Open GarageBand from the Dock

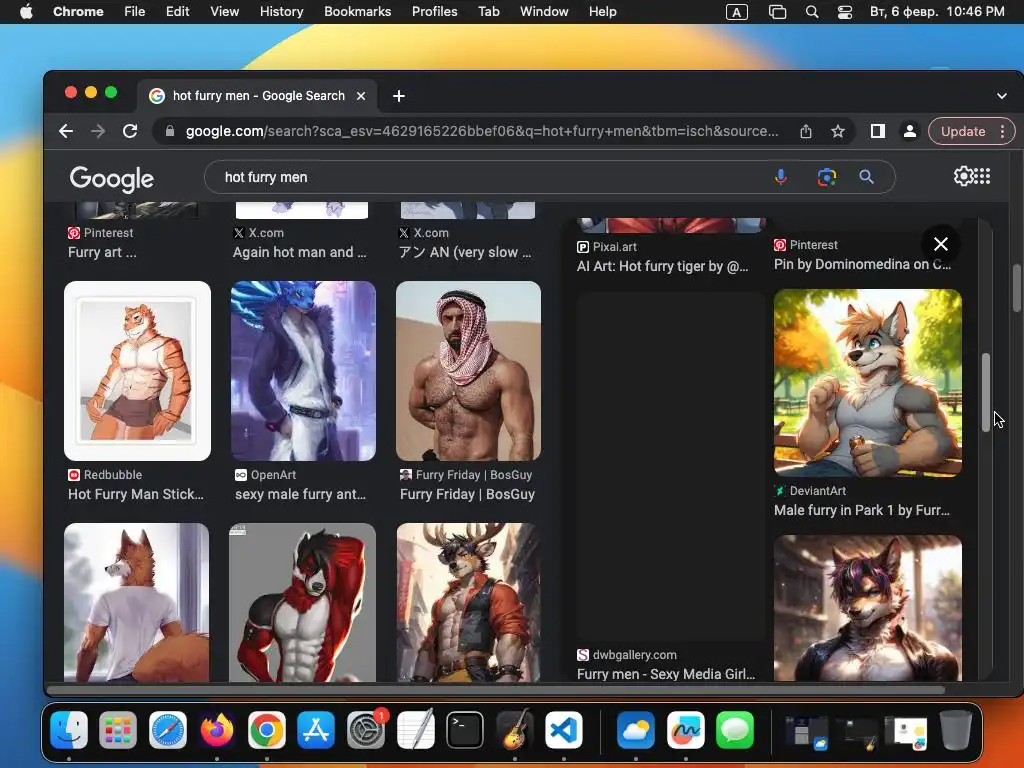(515, 730)
